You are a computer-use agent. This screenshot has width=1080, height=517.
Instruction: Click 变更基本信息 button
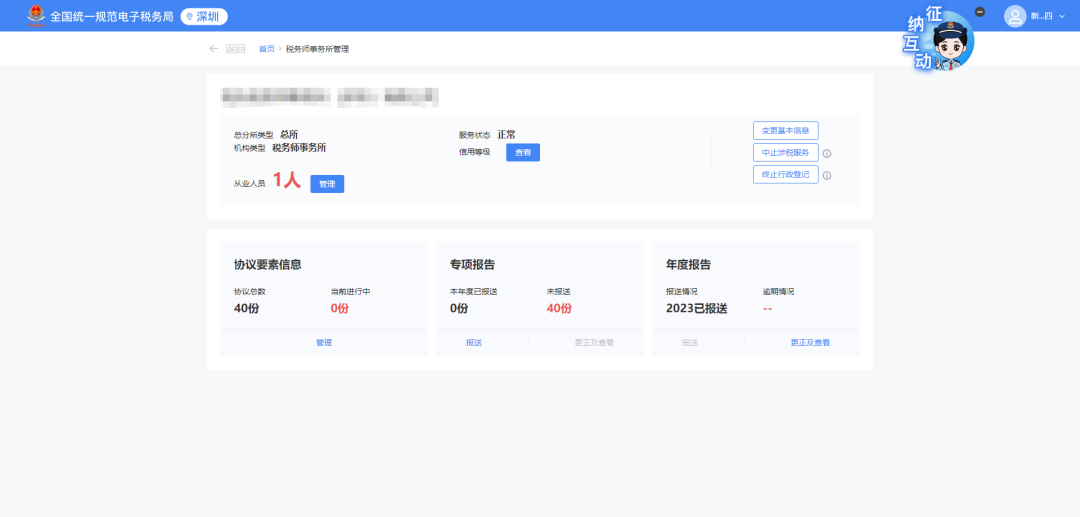(x=785, y=130)
